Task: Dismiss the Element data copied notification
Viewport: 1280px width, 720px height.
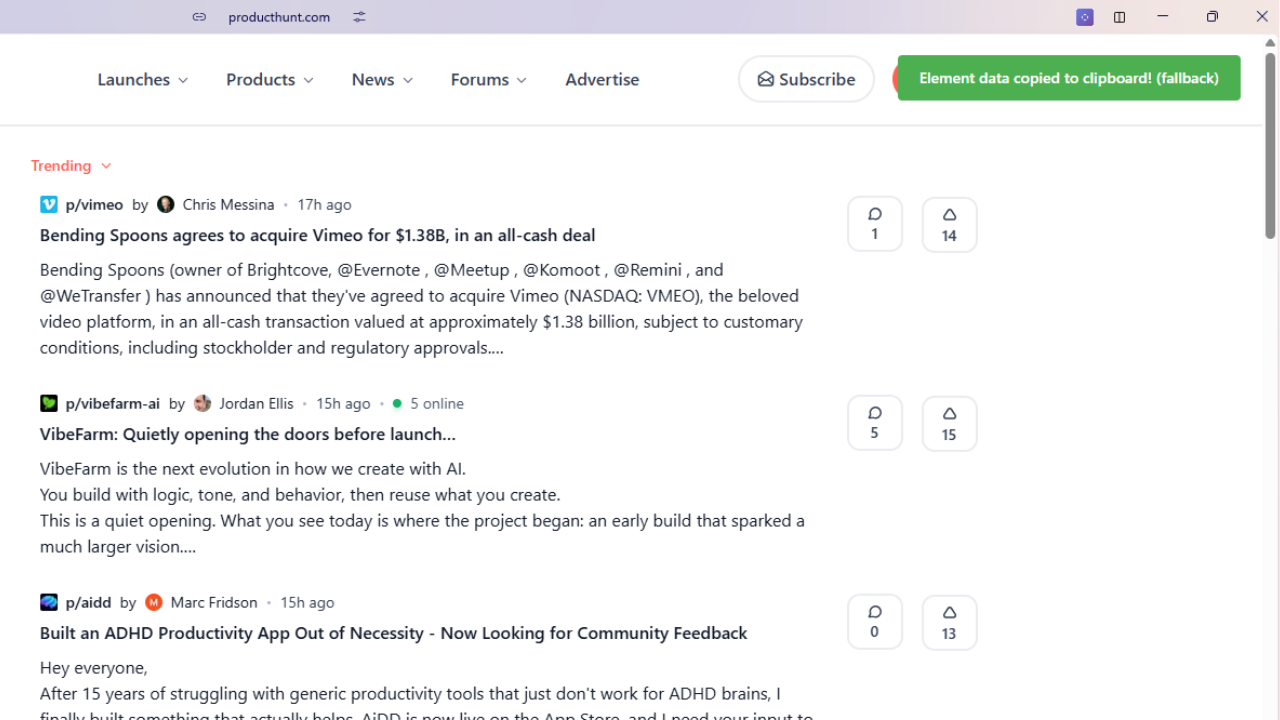Action: 1069,78
